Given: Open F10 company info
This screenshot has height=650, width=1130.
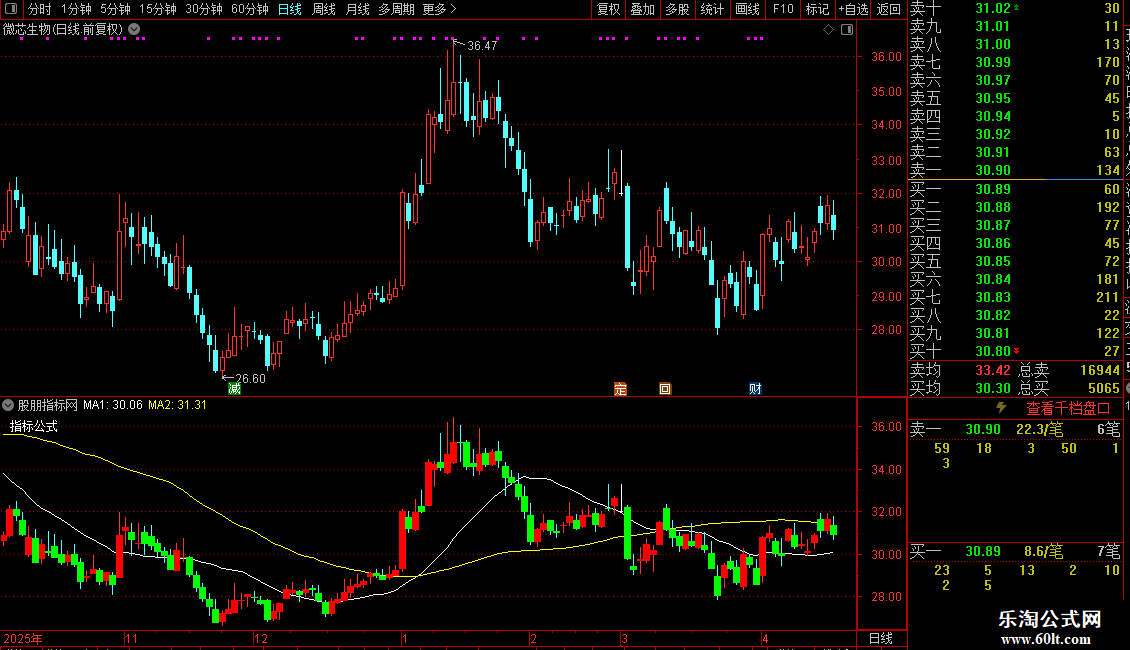Looking at the screenshot, I should click(783, 9).
